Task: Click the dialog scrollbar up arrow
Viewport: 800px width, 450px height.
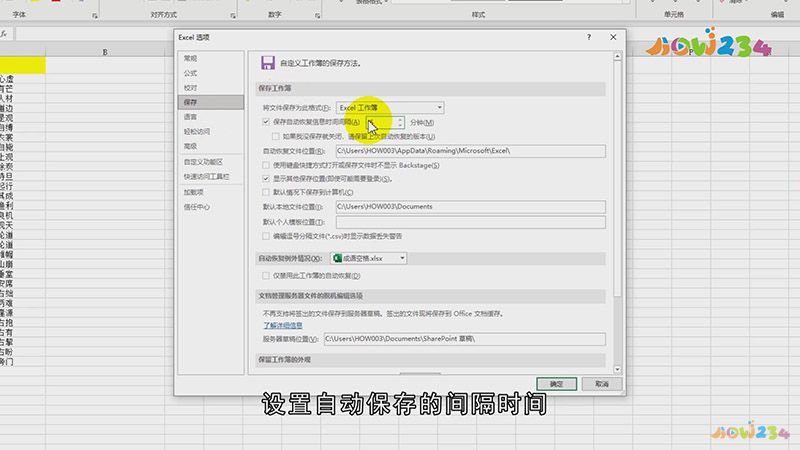Action: (x=617, y=56)
